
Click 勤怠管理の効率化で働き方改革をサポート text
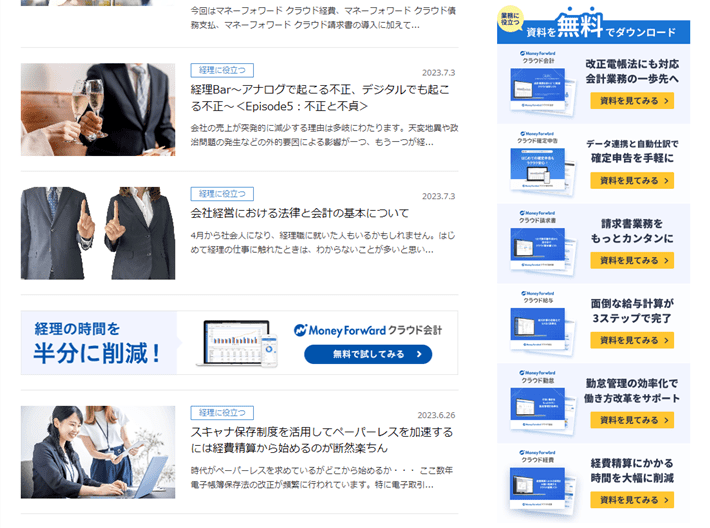pyautogui.click(x=632, y=391)
